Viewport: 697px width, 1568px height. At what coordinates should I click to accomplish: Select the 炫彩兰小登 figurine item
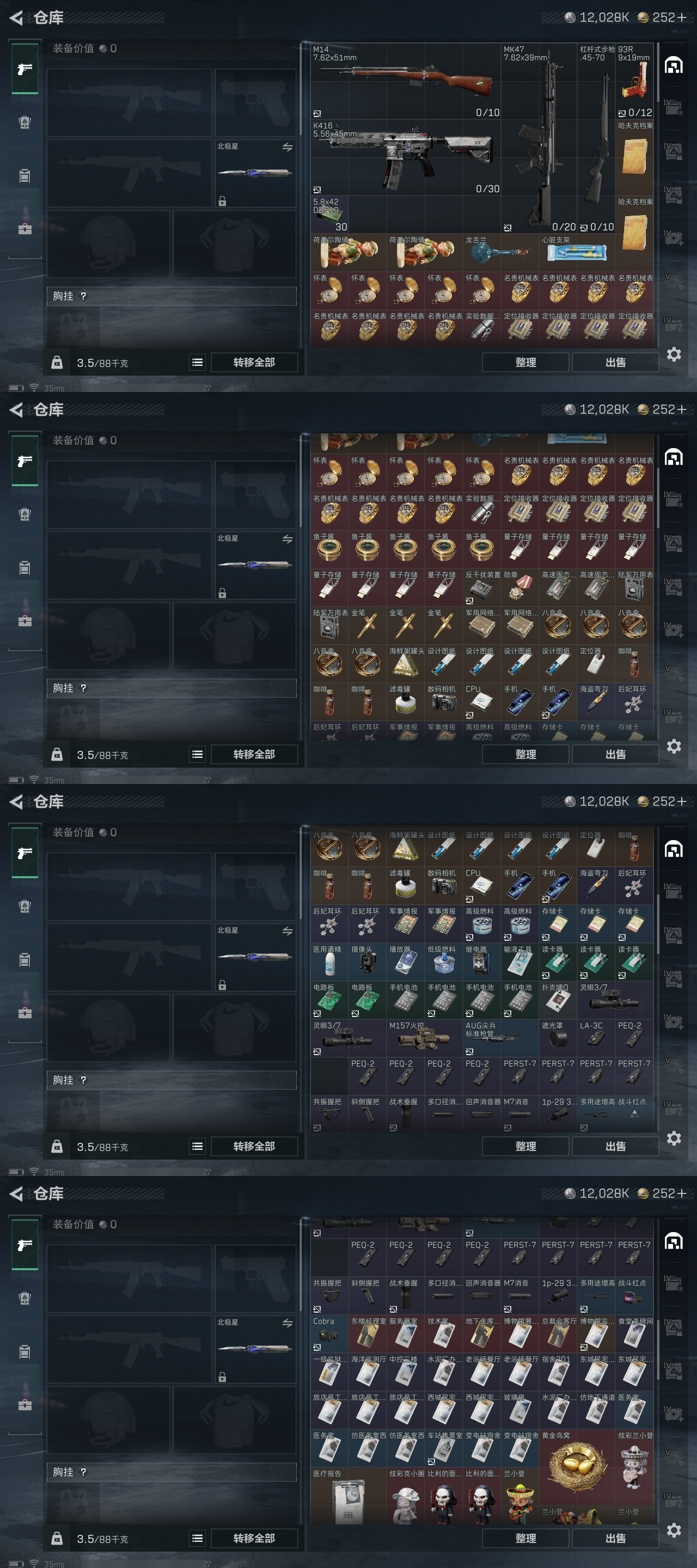(634, 1466)
